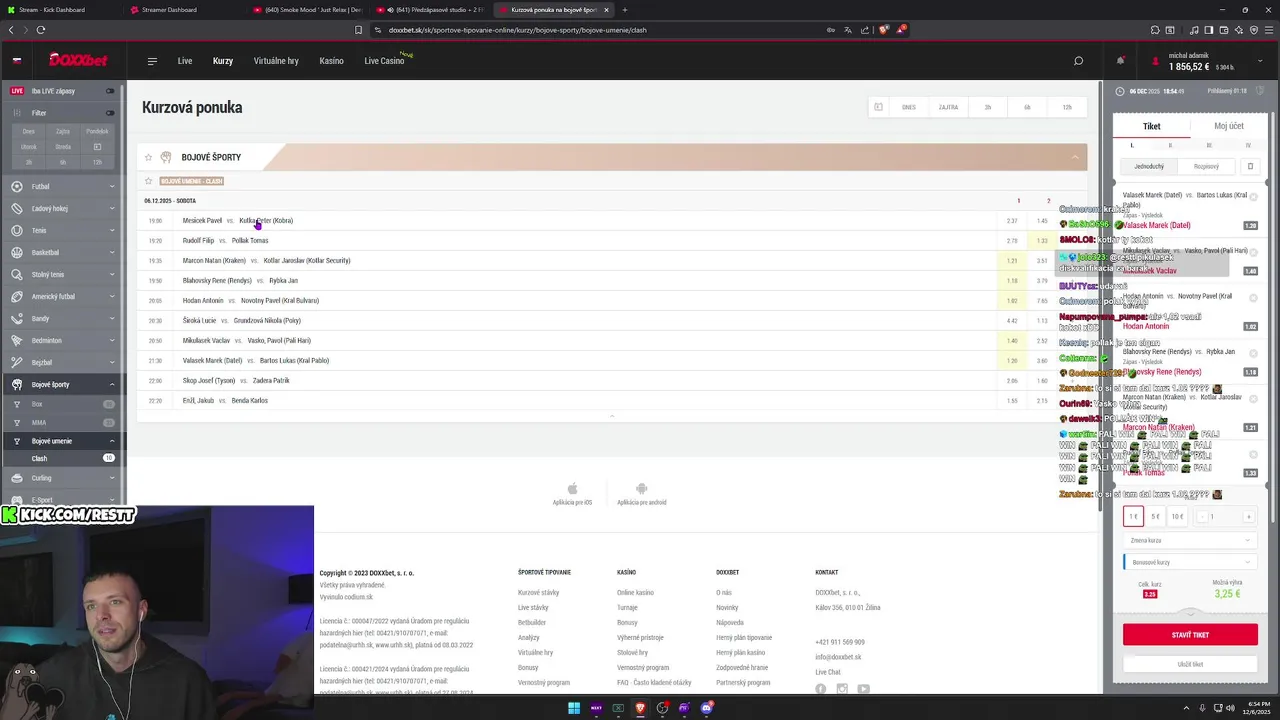1280x720 pixels.
Task: Reload the page with refresh button
Action: 41,30
